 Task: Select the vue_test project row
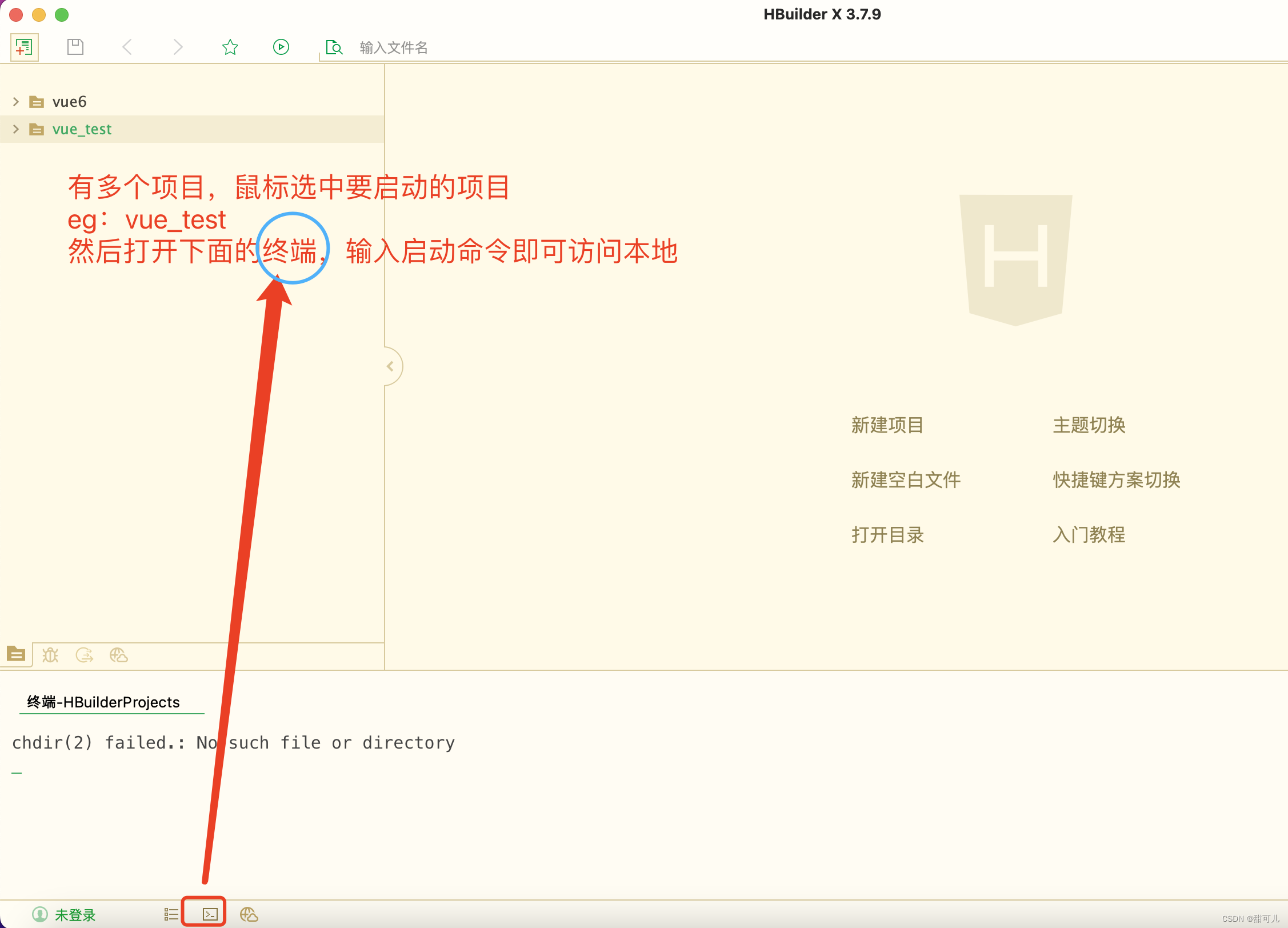[192, 129]
